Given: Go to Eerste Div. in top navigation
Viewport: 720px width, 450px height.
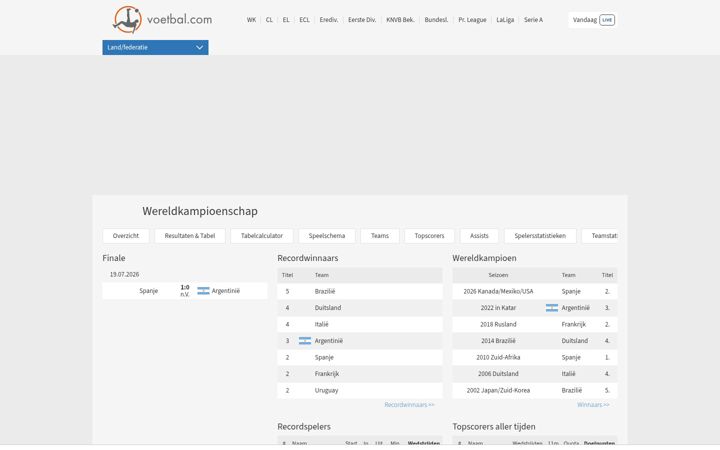Looking at the screenshot, I should coord(362,20).
